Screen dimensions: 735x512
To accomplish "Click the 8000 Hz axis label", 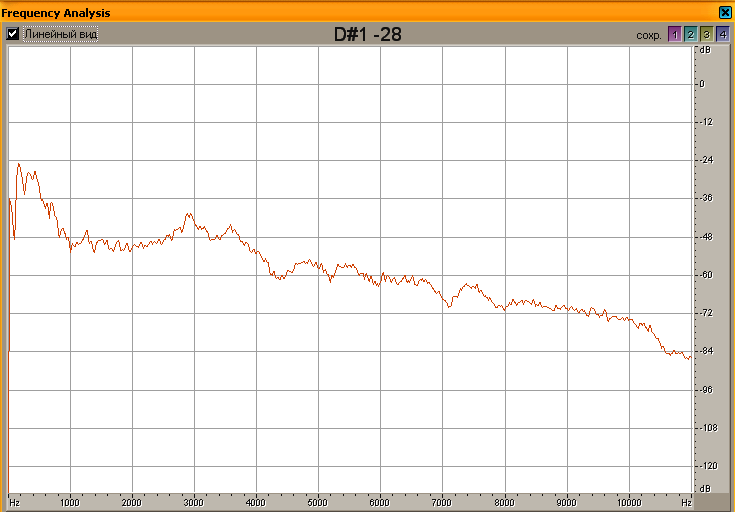I will pos(504,503).
